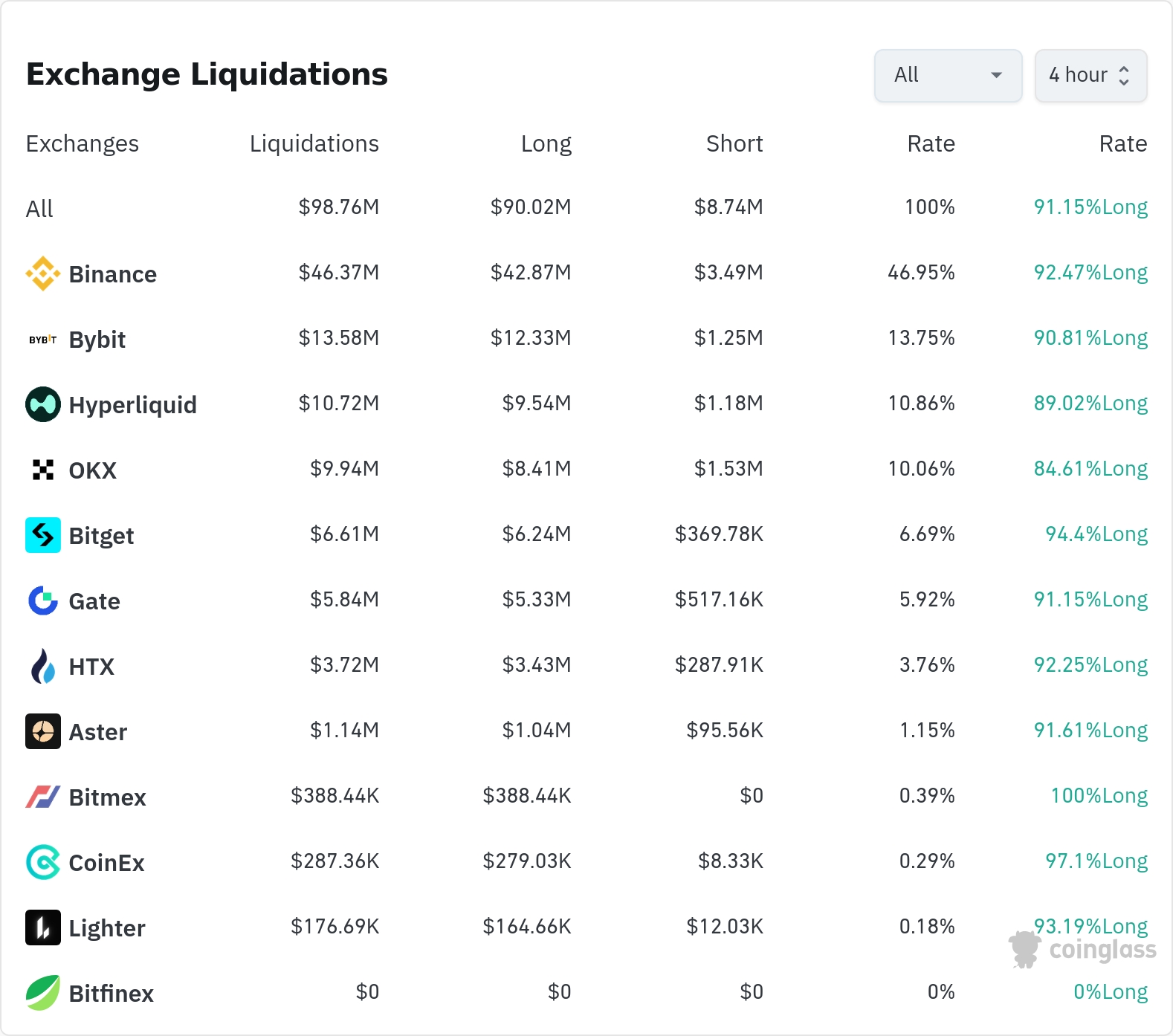Select the Gate exchange logo icon

click(43, 600)
